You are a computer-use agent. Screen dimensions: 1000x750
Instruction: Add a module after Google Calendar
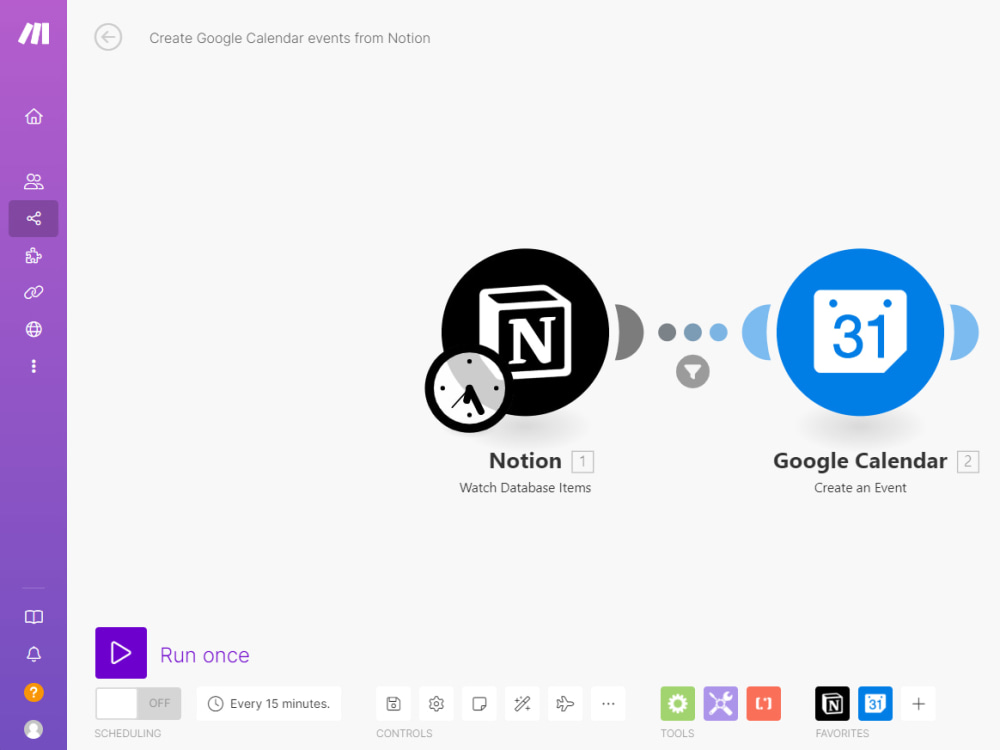965,332
